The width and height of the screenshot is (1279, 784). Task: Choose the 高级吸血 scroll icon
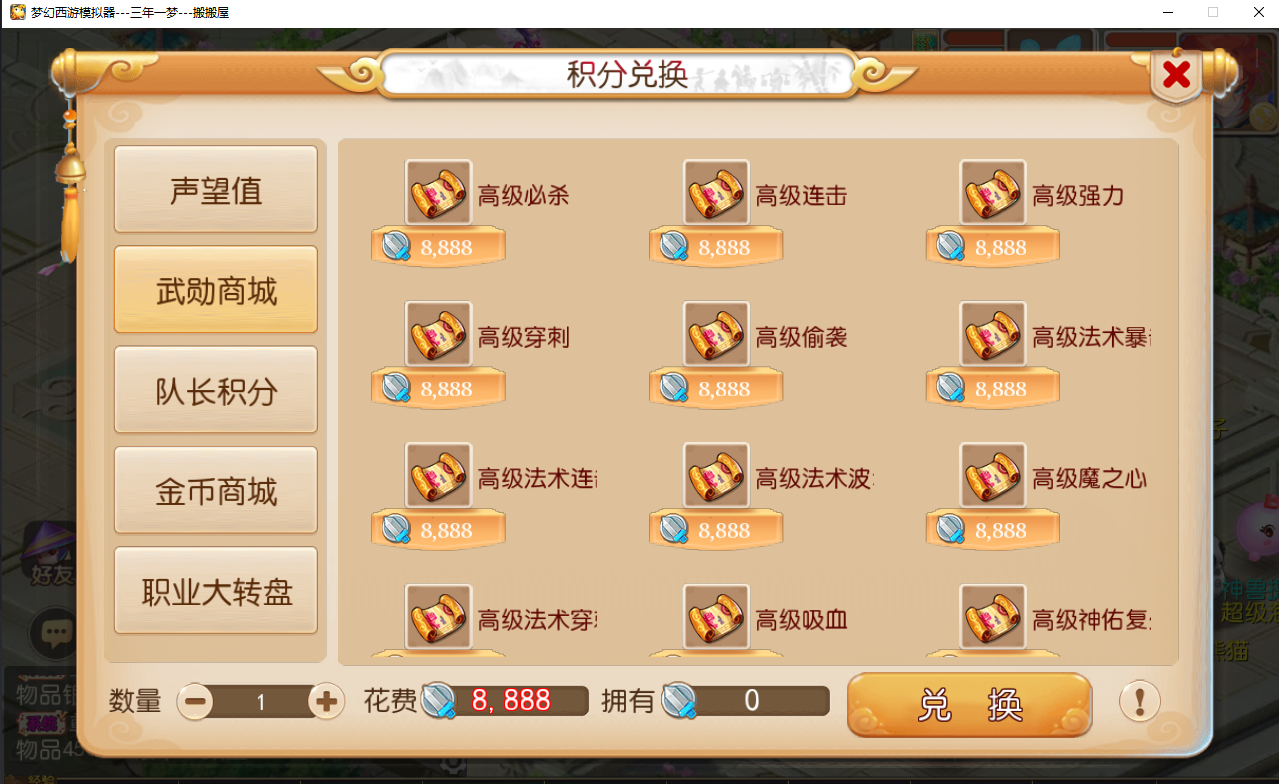pos(716,618)
